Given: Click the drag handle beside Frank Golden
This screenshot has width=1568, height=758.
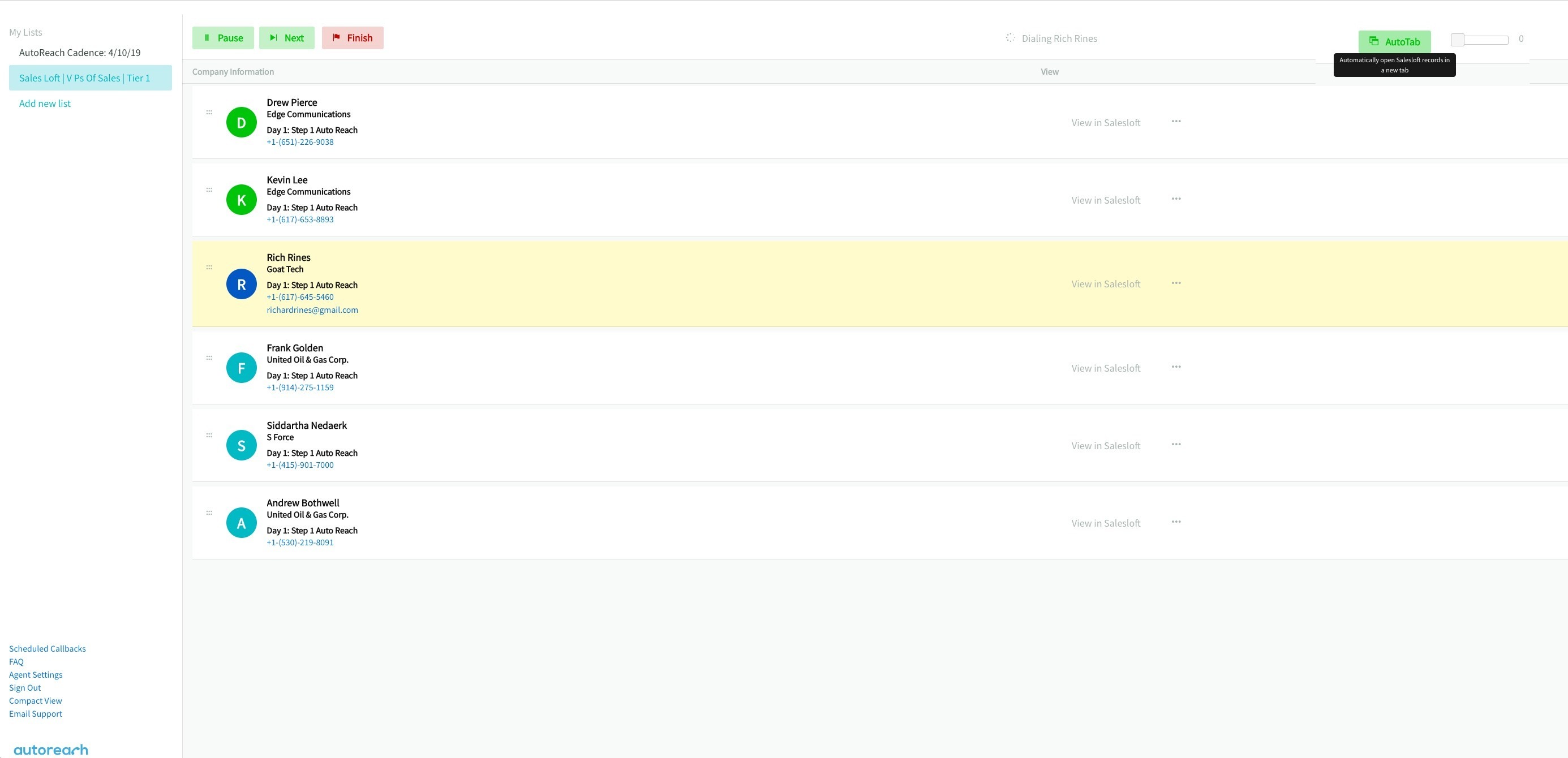Looking at the screenshot, I should coord(209,358).
